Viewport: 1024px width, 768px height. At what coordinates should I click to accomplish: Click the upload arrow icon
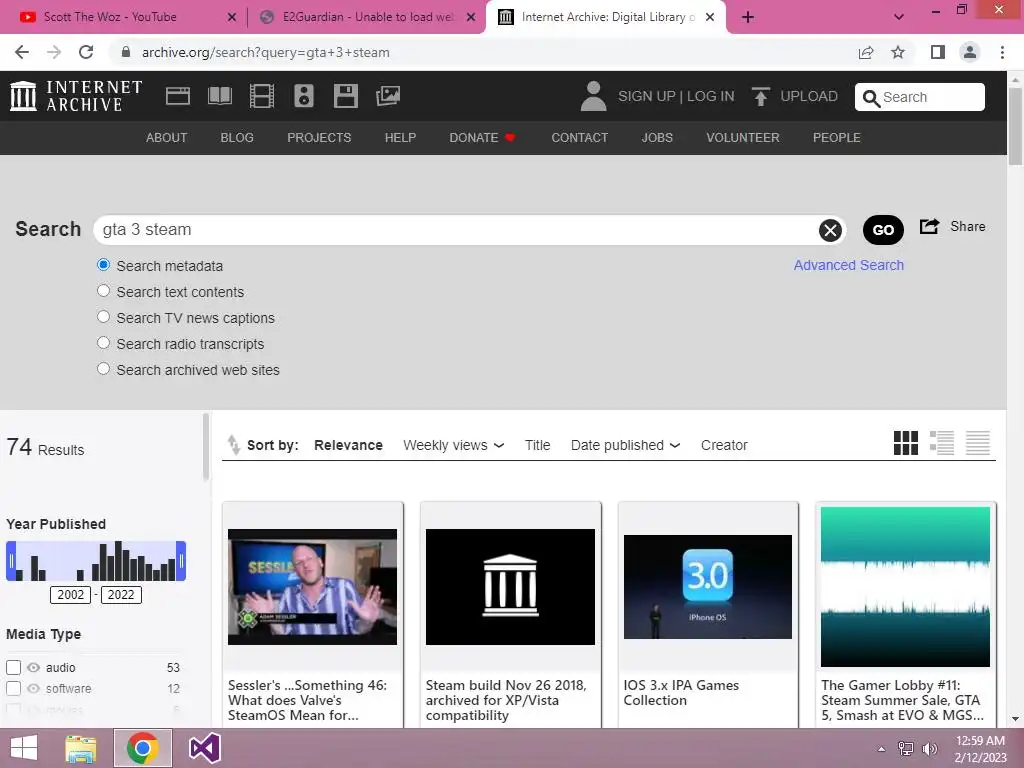coord(760,96)
